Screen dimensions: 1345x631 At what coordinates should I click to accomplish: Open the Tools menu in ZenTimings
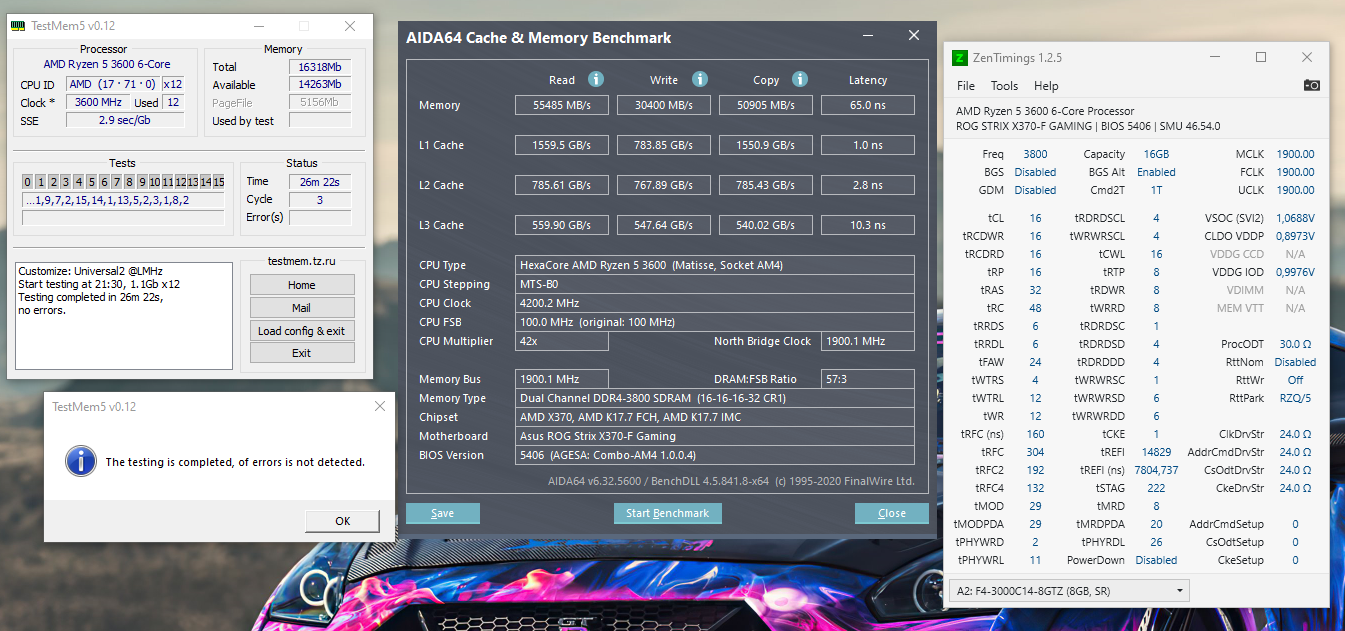pos(1004,86)
